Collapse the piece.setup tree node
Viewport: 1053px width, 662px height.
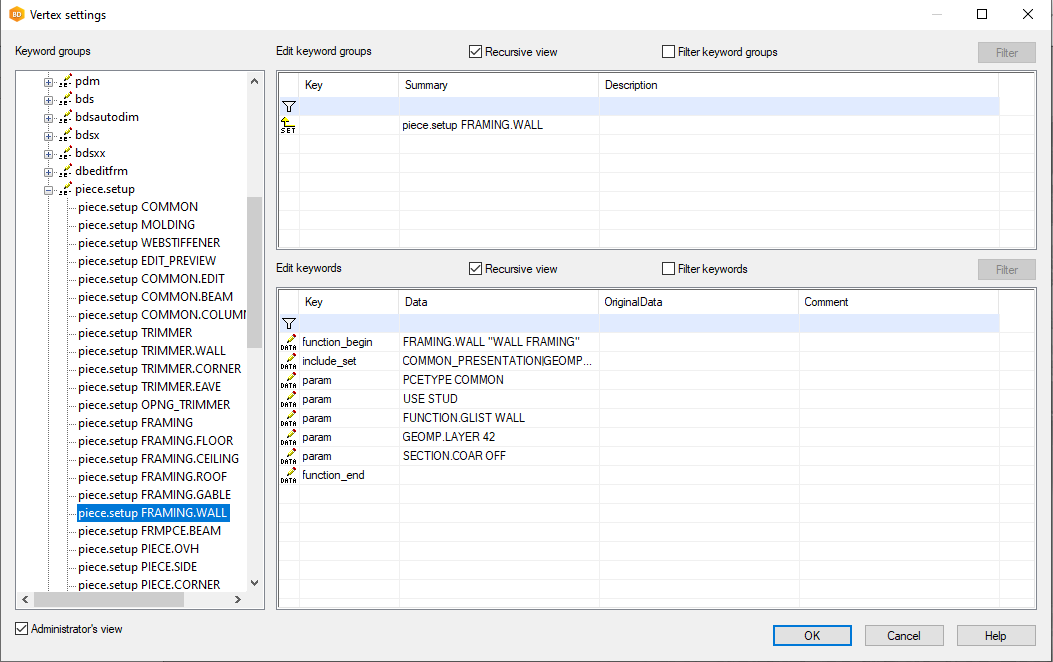click(x=48, y=189)
